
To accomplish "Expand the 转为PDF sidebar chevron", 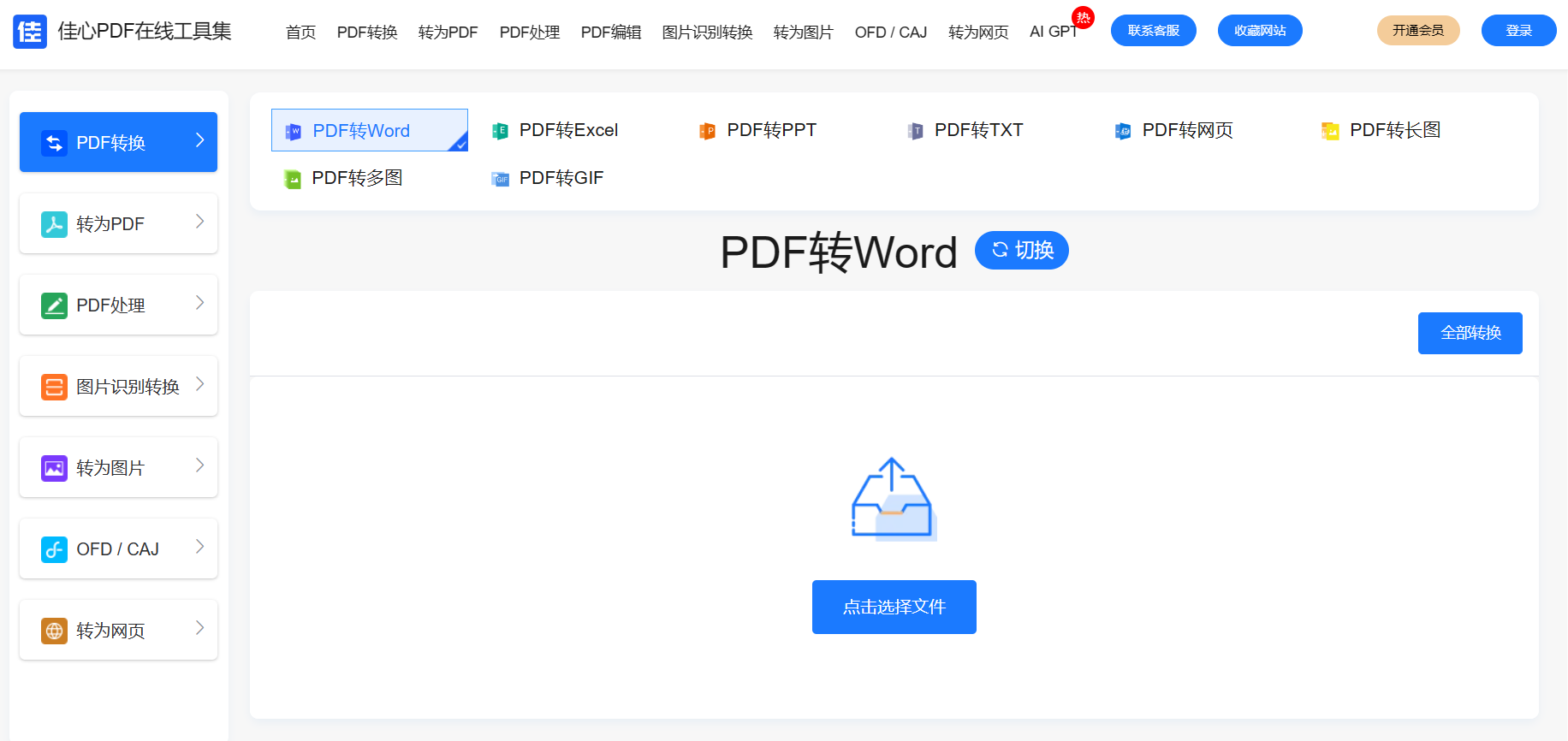I will pyautogui.click(x=199, y=222).
